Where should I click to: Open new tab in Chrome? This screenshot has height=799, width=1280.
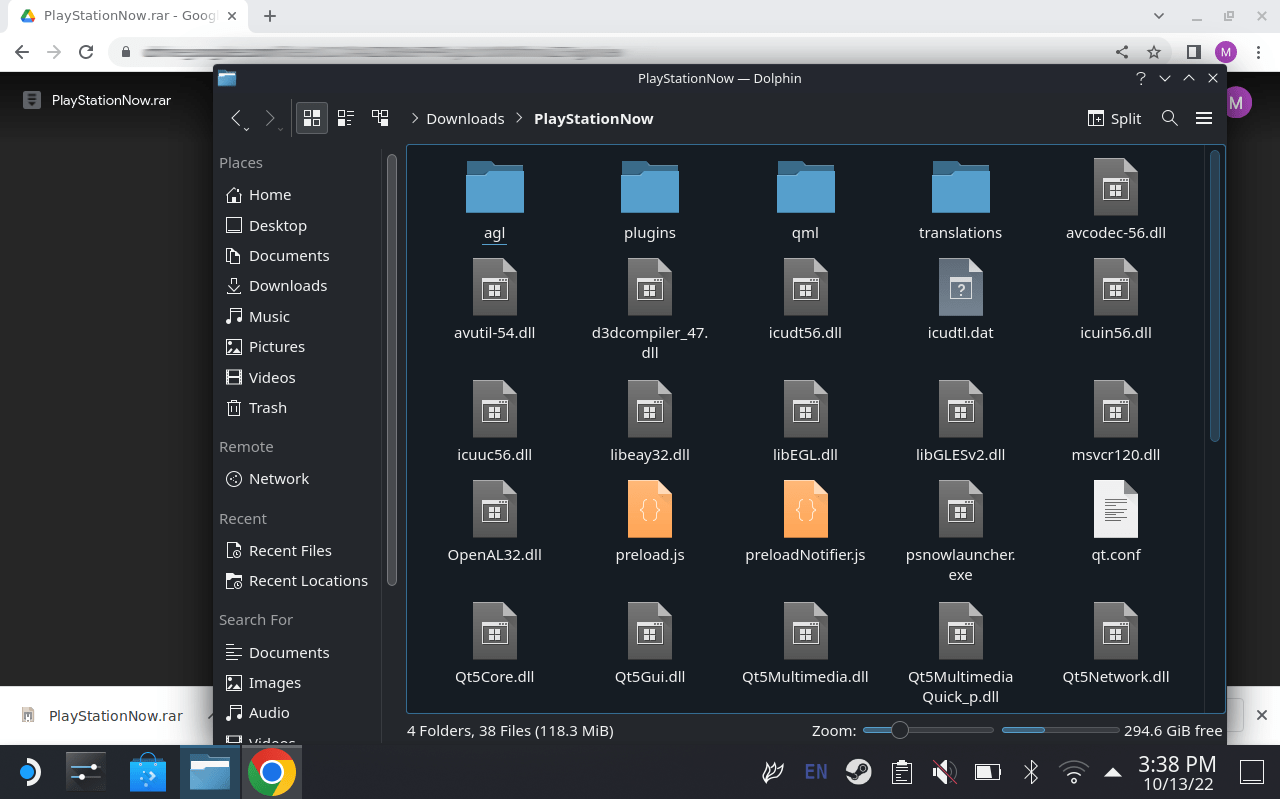click(x=270, y=16)
